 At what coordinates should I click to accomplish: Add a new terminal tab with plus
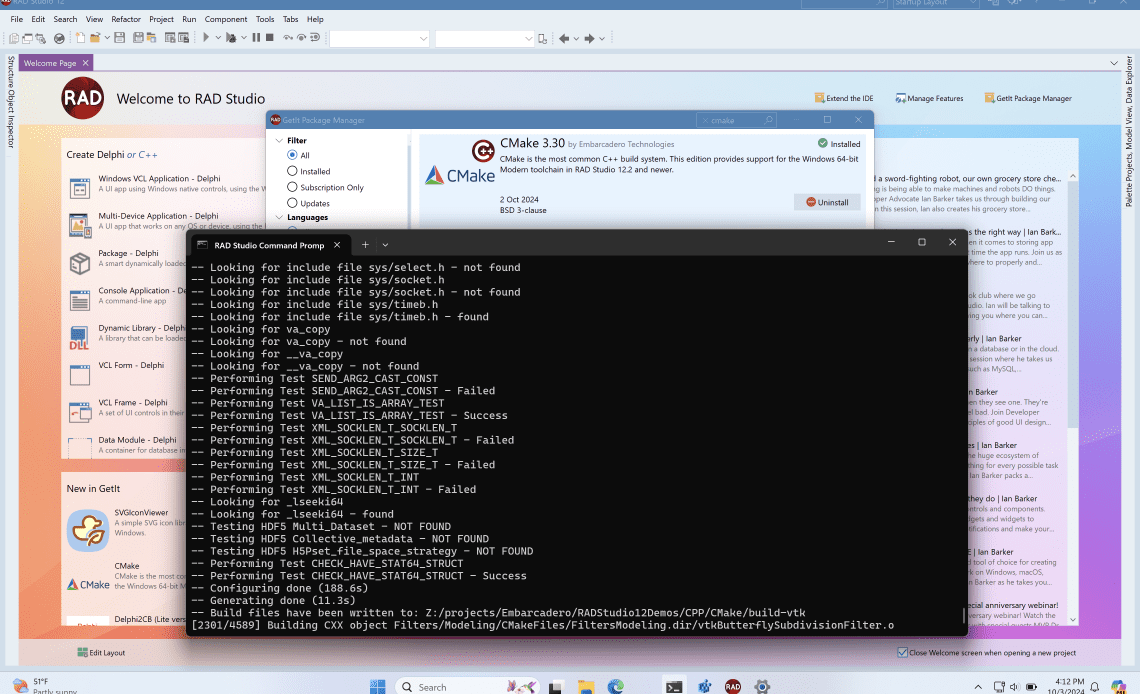coord(365,245)
